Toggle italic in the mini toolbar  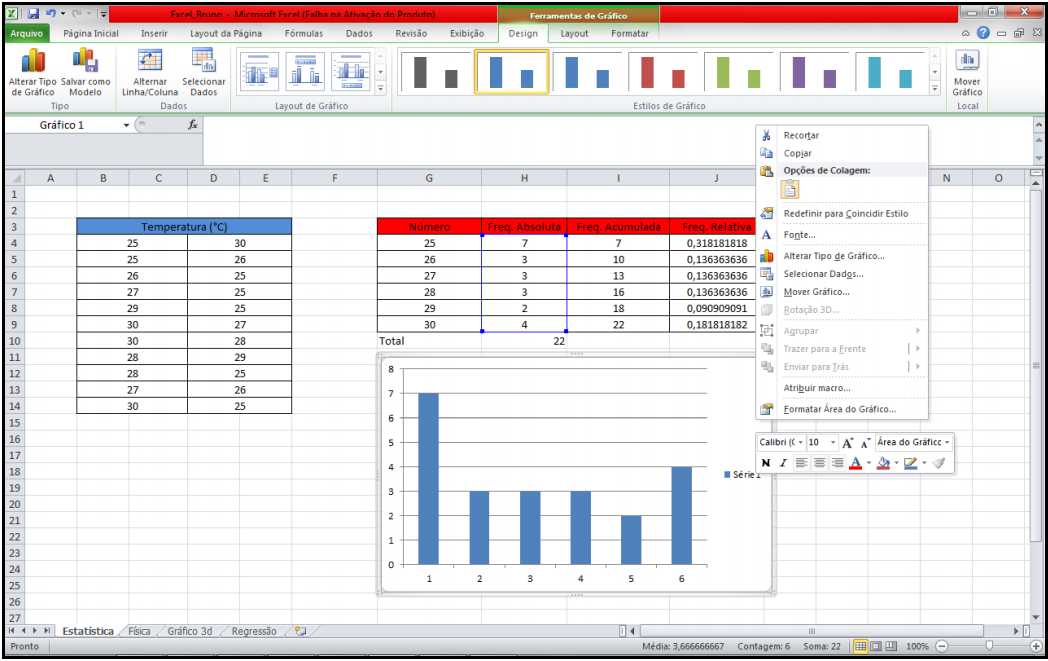coord(783,463)
